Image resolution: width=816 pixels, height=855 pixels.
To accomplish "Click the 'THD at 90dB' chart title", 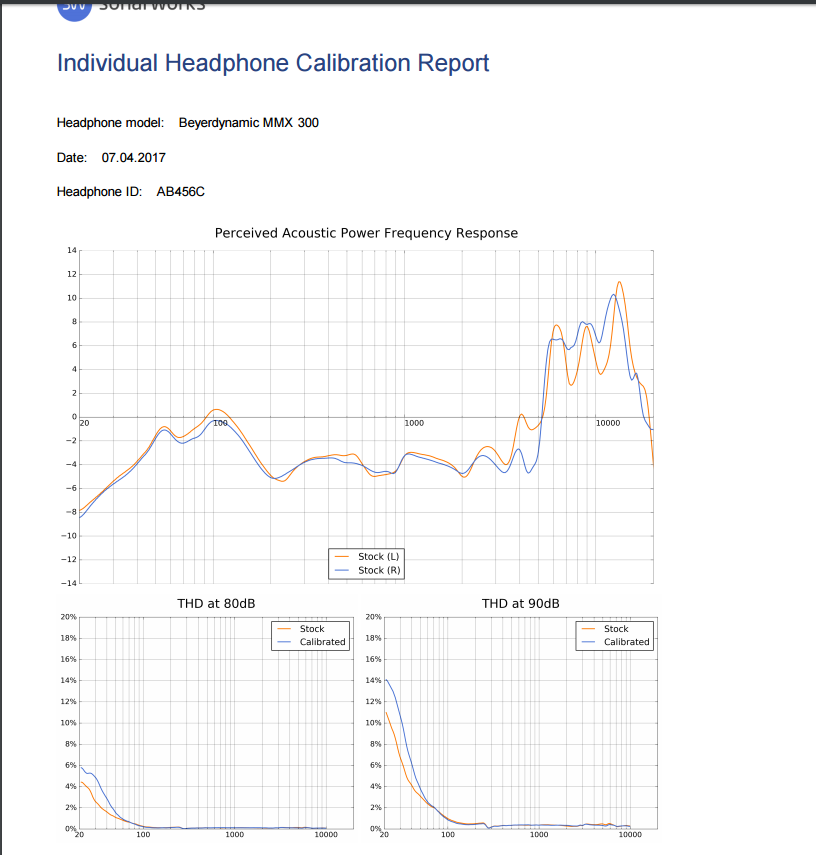I will [520, 604].
